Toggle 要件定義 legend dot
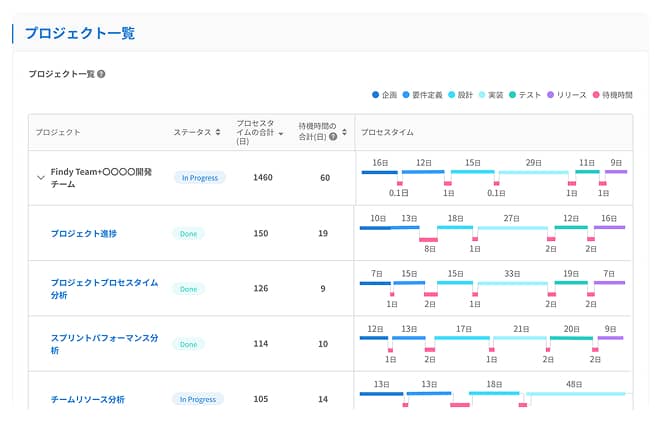662x422 pixels. click(406, 95)
